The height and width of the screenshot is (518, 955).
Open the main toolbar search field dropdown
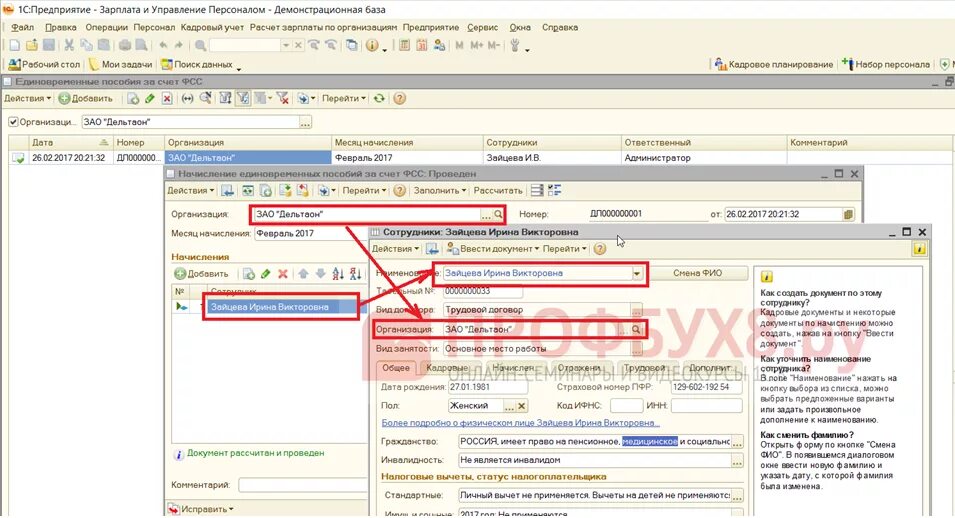pos(285,45)
